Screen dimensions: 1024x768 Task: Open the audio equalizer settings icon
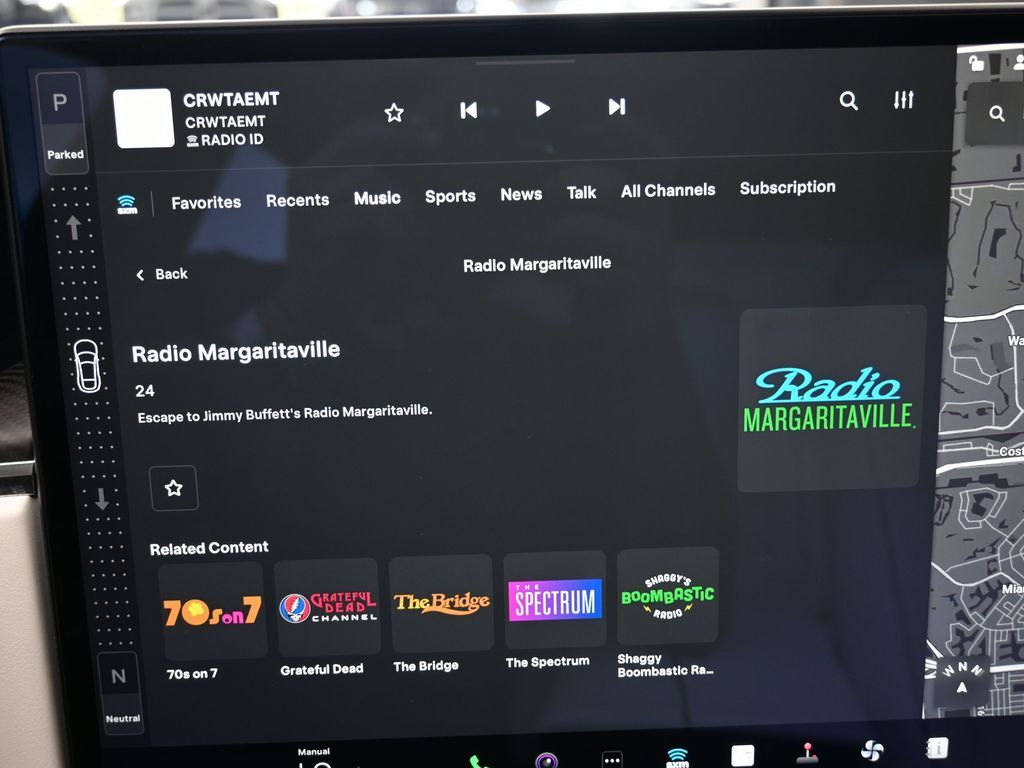pyautogui.click(x=904, y=100)
